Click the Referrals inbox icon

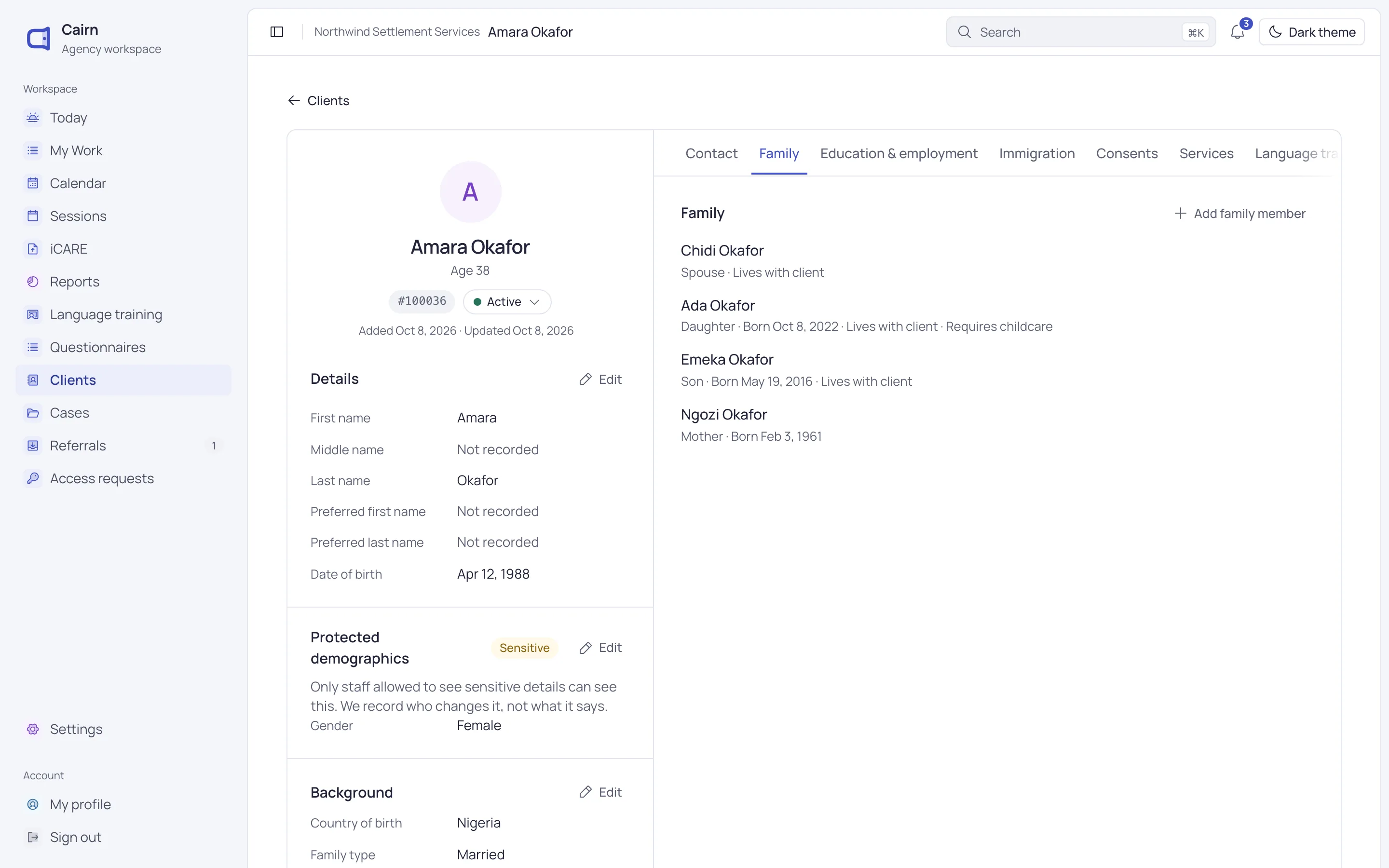[33, 446]
